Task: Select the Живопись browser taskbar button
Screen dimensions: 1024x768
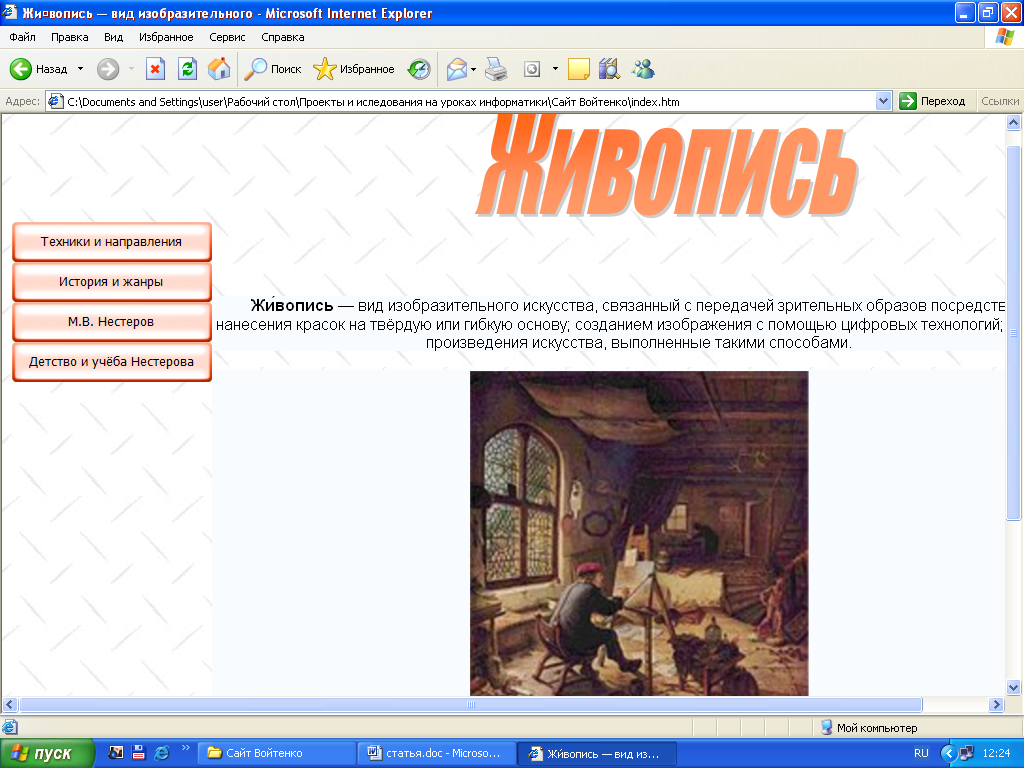Action: tap(597, 754)
